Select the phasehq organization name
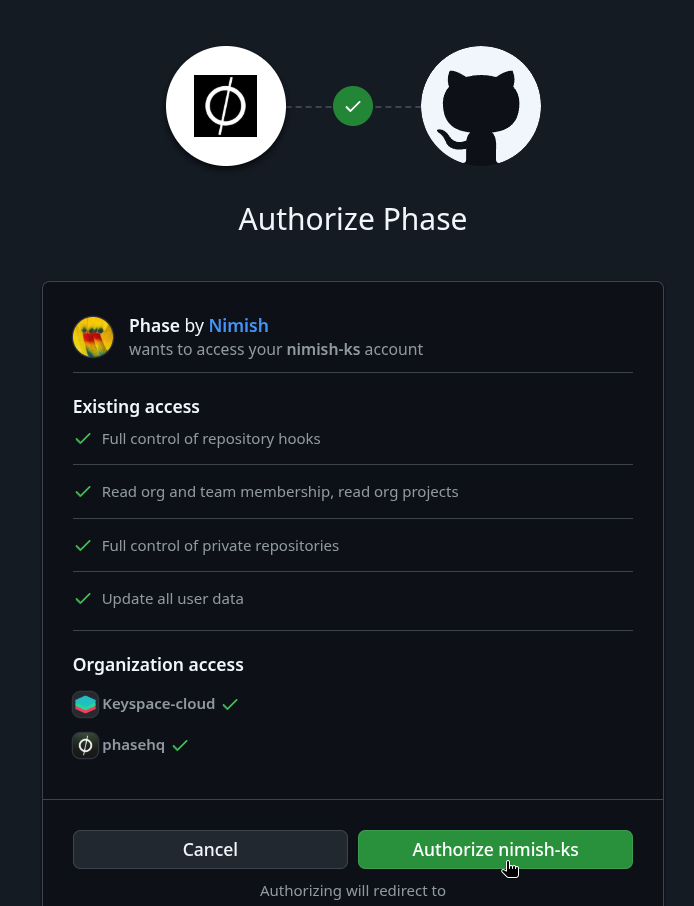 (x=133, y=745)
